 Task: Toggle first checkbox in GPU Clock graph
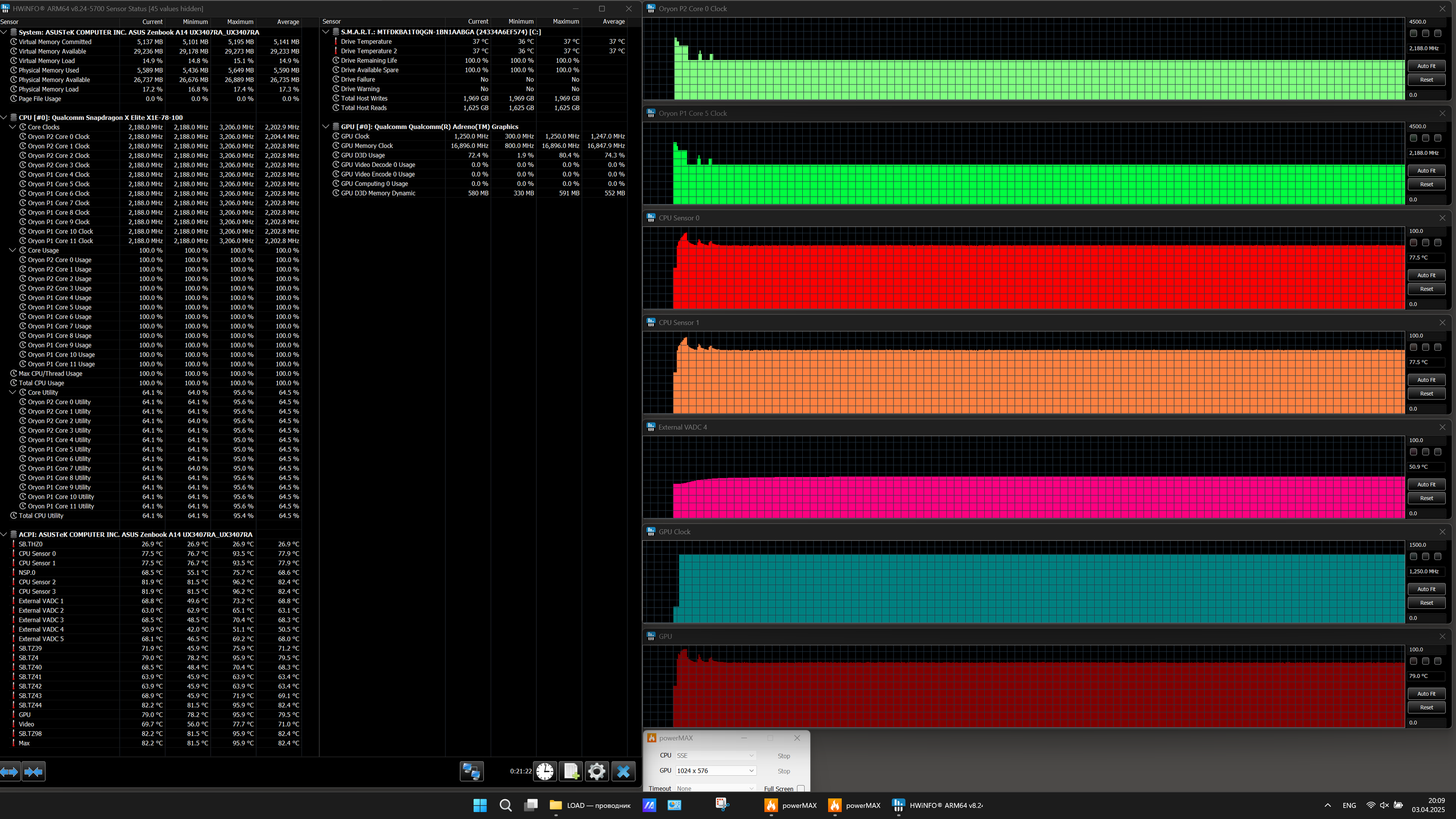coord(1414,557)
